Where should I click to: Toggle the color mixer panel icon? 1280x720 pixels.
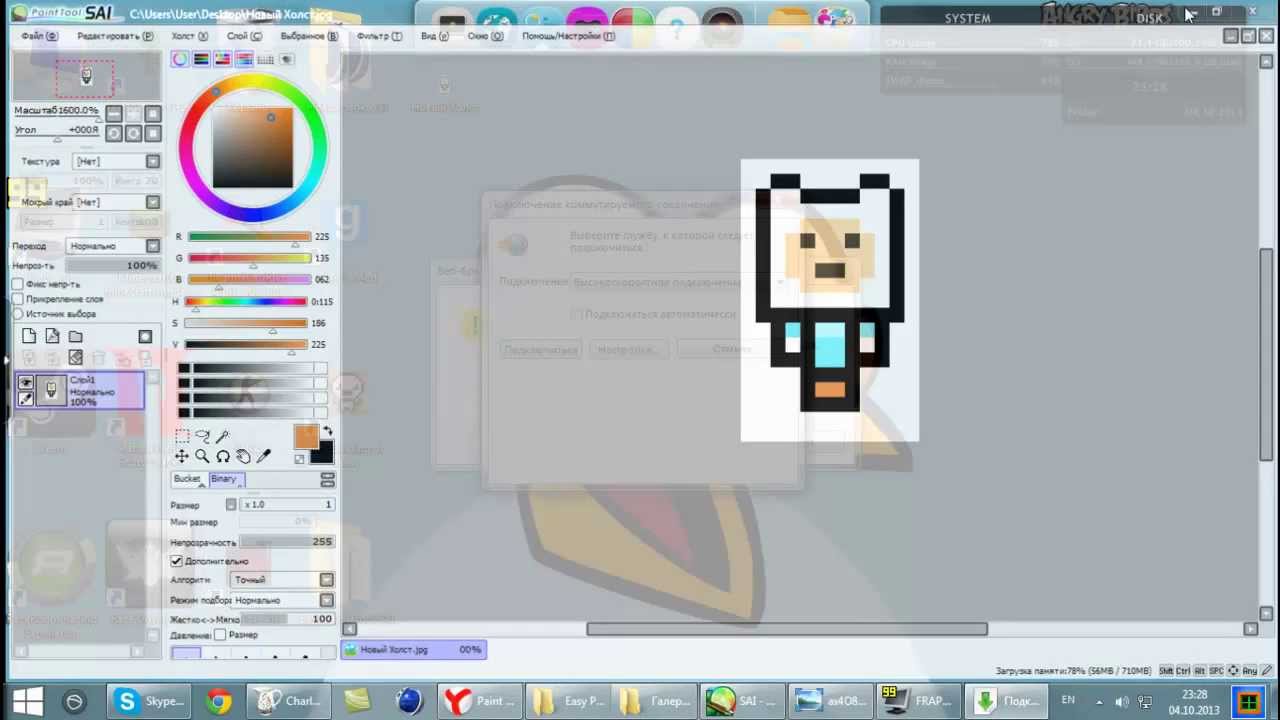tap(244, 59)
